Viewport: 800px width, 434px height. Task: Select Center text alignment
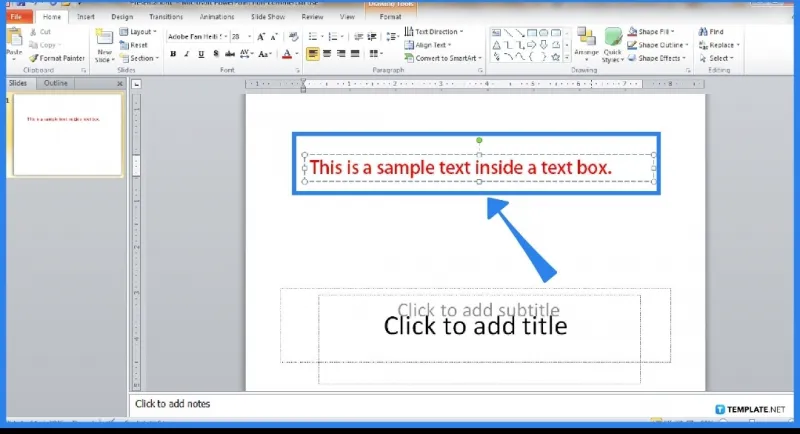click(x=327, y=54)
